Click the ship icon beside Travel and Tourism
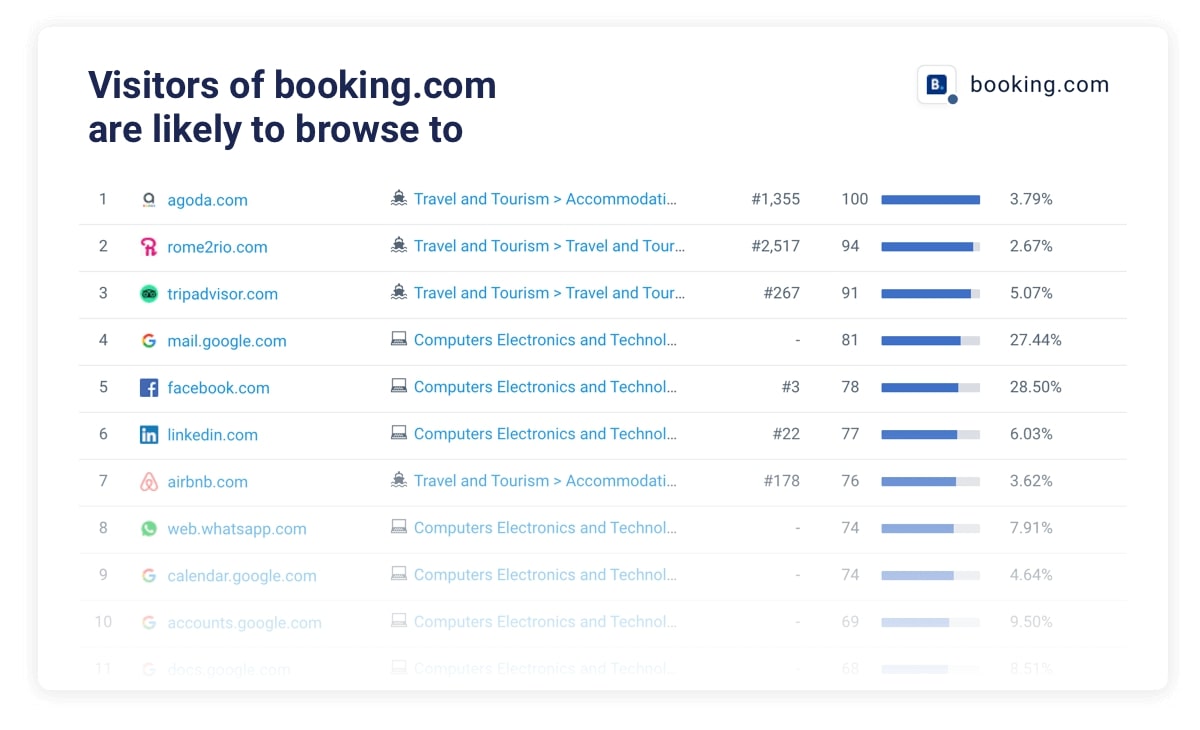This screenshot has width=1200, height=730. tap(400, 199)
